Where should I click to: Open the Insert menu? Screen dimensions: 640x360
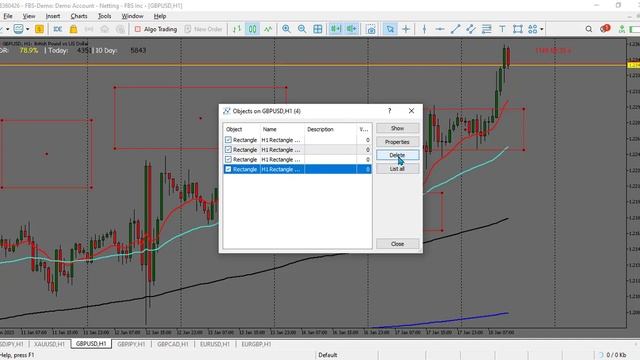click(53, 16)
